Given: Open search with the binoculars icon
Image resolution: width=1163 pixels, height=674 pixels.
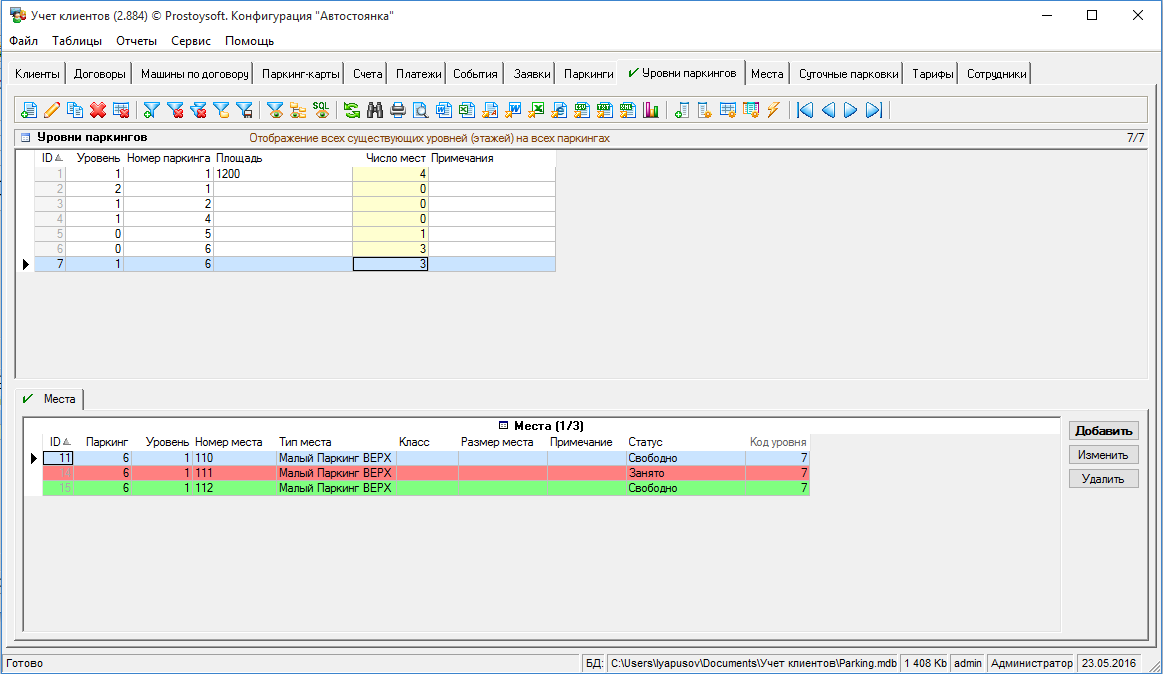Looking at the screenshot, I should pyautogui.click(x=375, y=110).
